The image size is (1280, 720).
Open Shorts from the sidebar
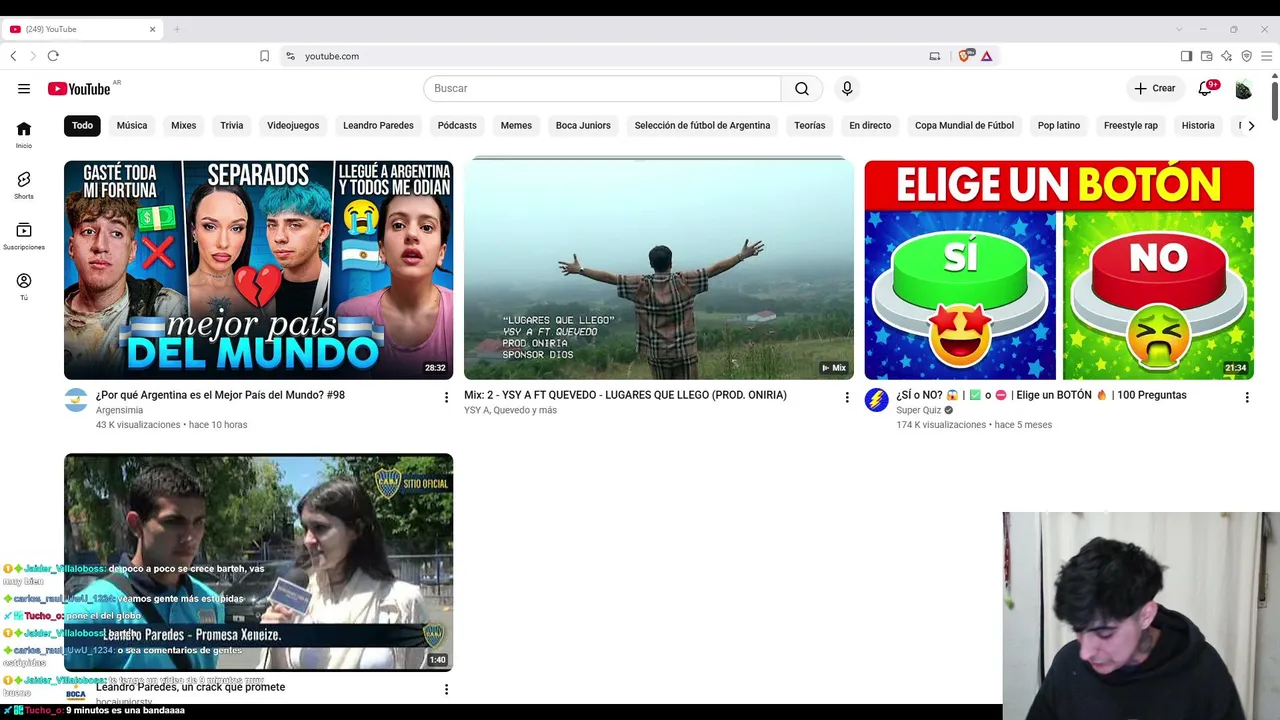click(x=24, y=185)
